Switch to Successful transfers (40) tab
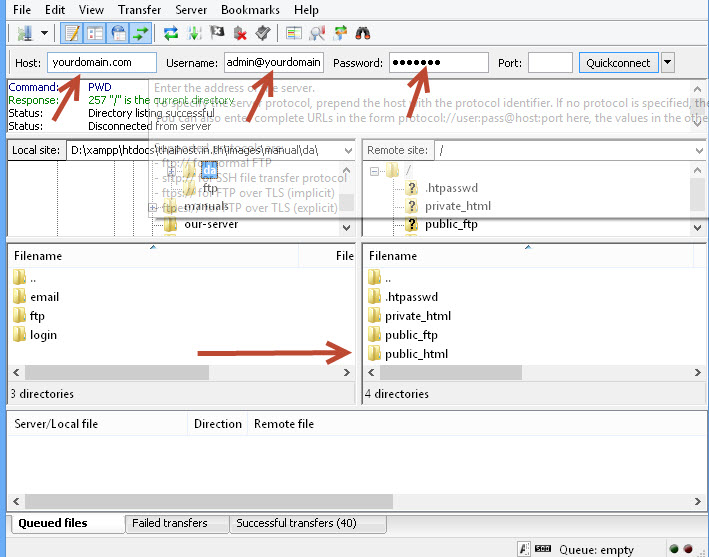709x557 pixels. pyautogui.click(x=307, y=524)
